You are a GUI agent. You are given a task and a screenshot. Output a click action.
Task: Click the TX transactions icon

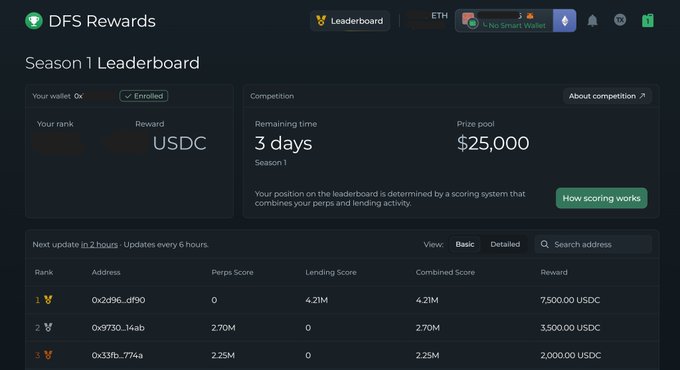point(620,20)
